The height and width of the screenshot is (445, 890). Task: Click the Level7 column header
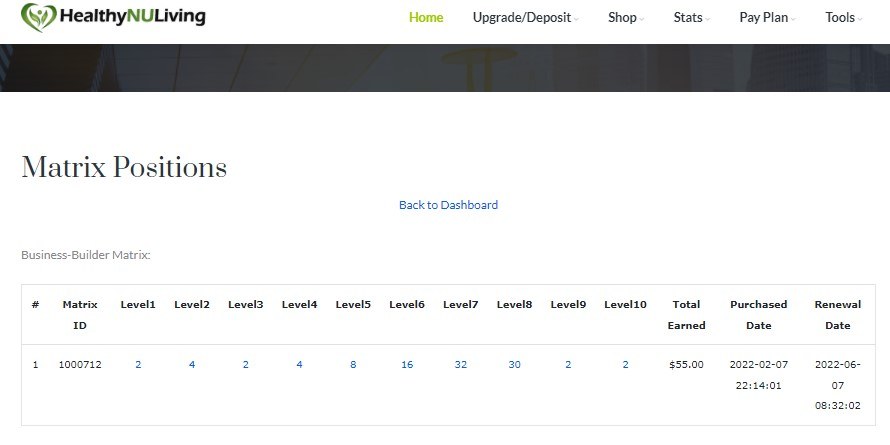point(460,305)
